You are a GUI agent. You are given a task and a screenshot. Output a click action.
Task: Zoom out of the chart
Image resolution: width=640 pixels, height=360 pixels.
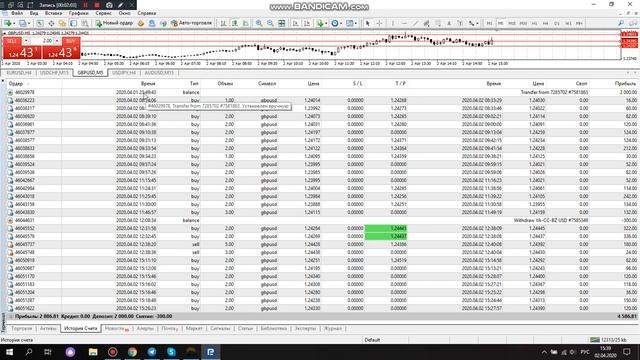click(270, 23)
